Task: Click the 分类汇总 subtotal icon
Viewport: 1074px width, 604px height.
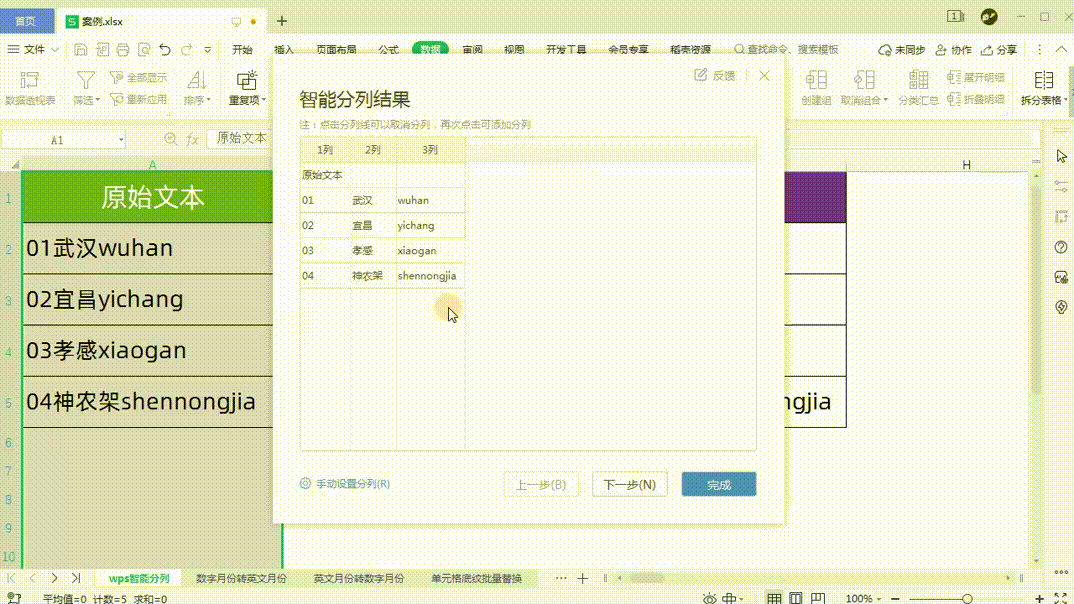Action: click(x=918, y=80)
